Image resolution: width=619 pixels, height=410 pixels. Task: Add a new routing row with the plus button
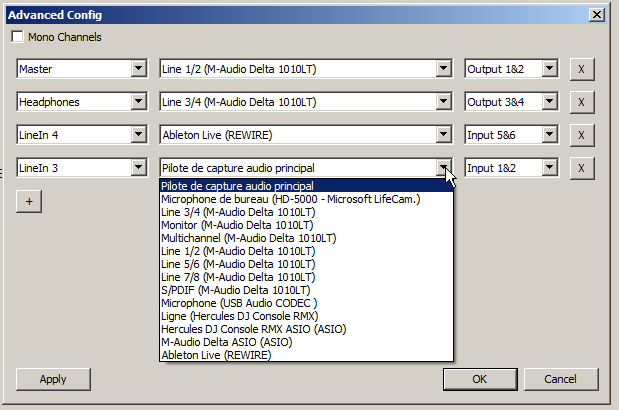[29, 201]
